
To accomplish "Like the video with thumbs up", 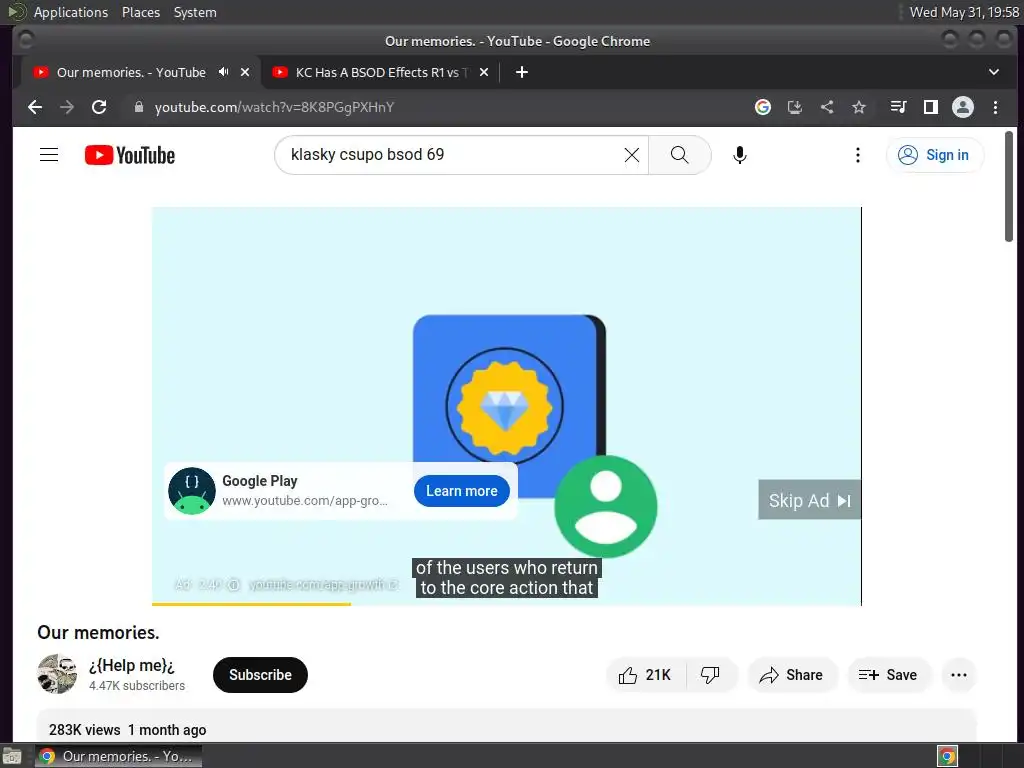I will click(646, 675).
